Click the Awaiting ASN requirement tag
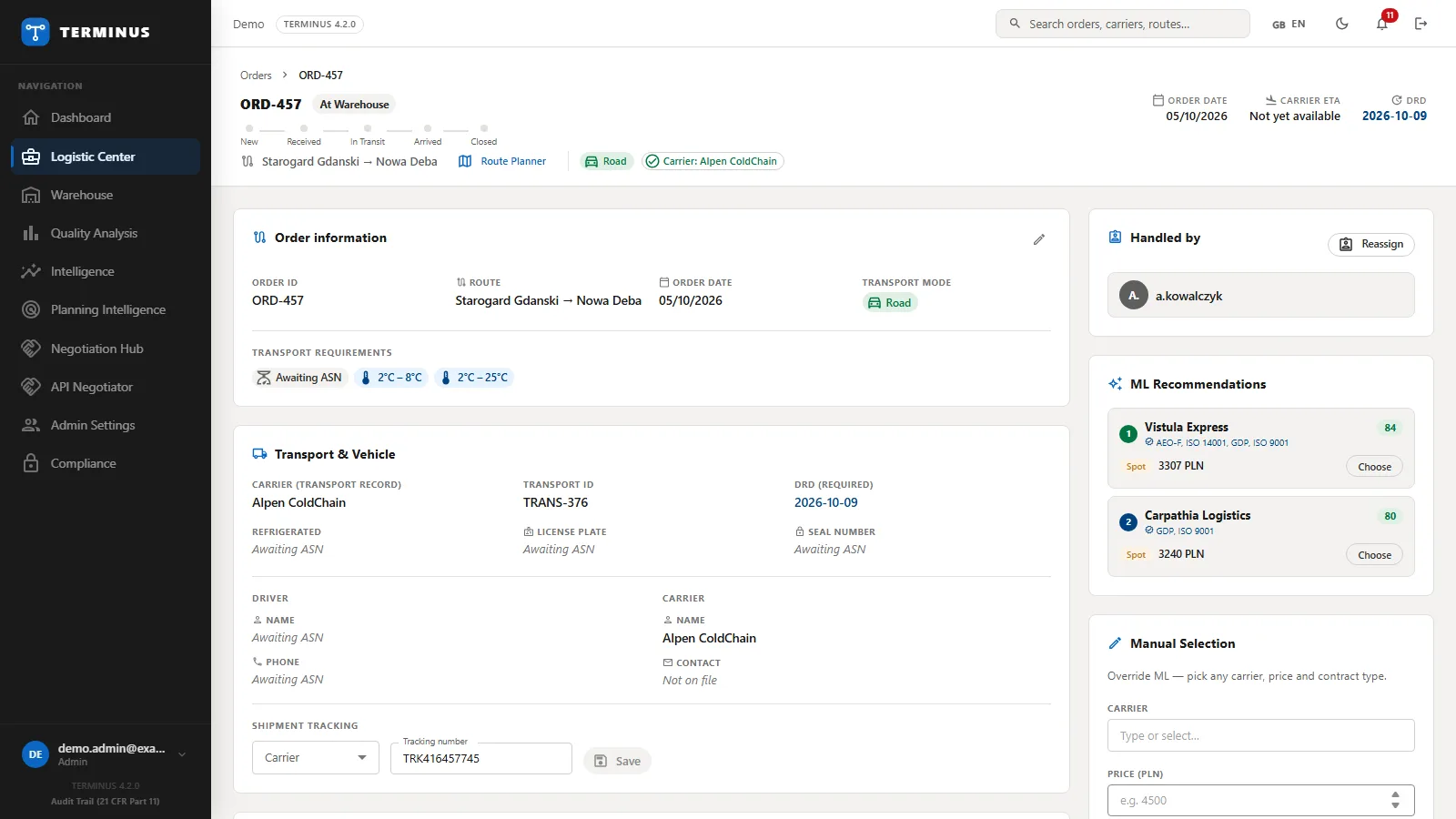Viewport: 1456px width, 819px height. (300, 378)
